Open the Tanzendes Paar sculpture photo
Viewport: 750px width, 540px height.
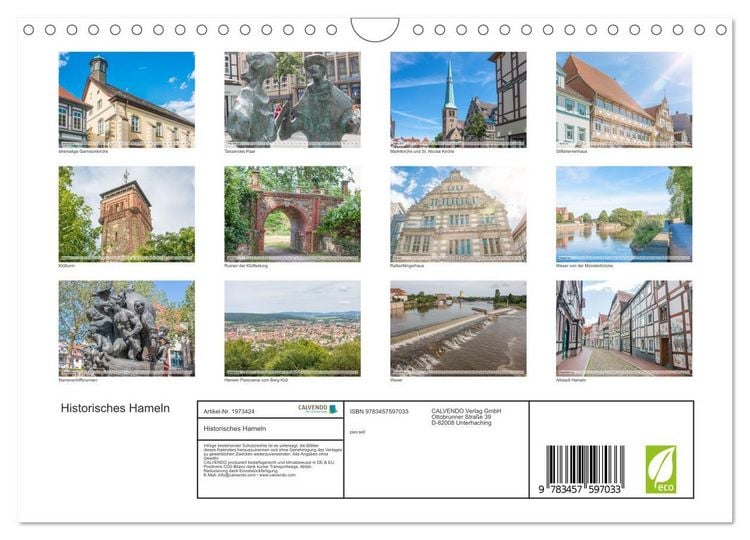292,99
